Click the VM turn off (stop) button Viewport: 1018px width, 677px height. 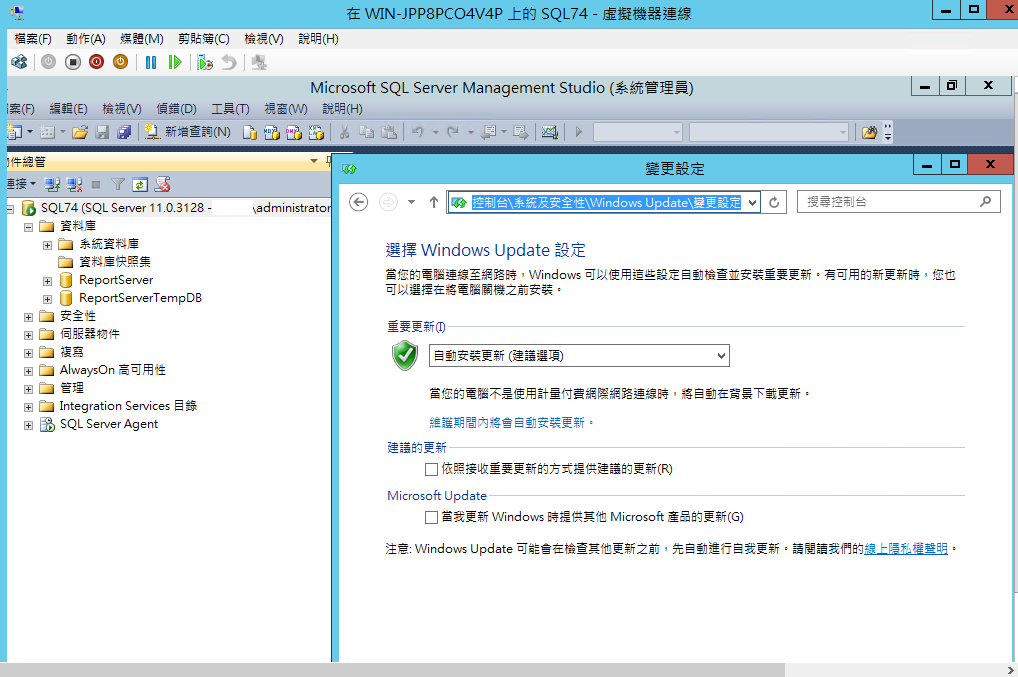pos(73,62)
